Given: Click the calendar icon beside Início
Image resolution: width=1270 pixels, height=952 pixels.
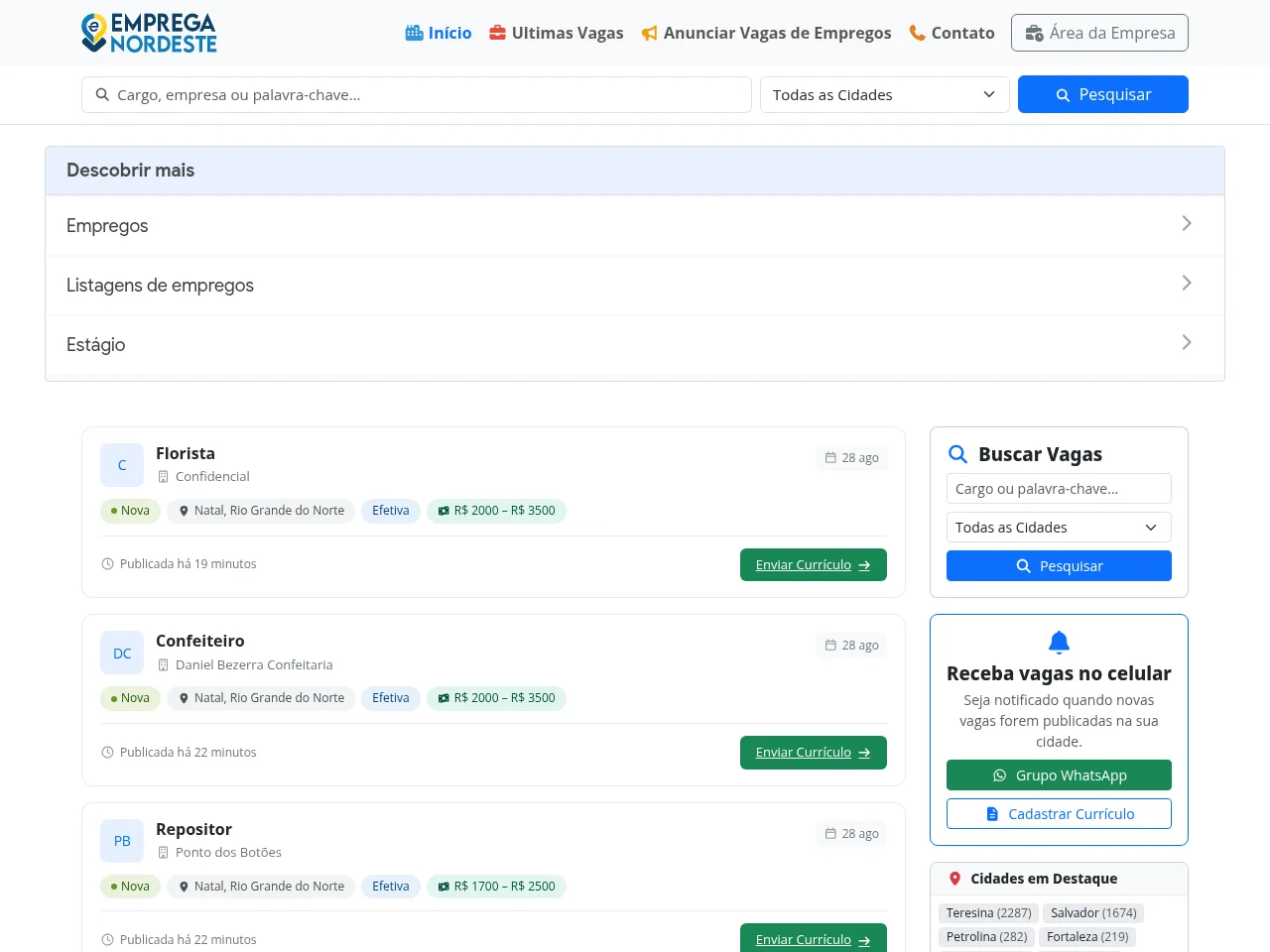Looking at the screenshot, I should click(415, 33).
